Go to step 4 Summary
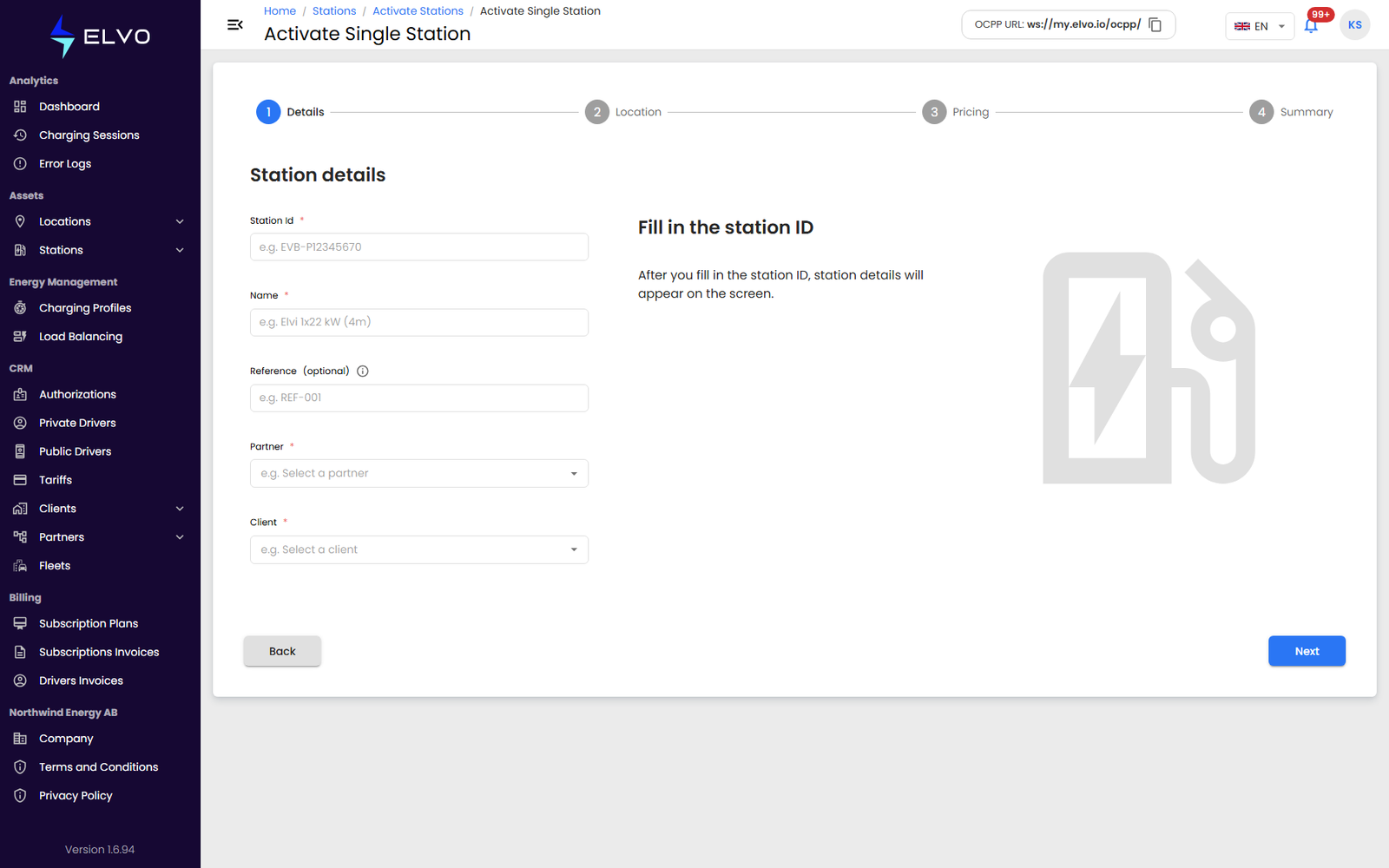Screen dimensions: 1389x868 1292,112
